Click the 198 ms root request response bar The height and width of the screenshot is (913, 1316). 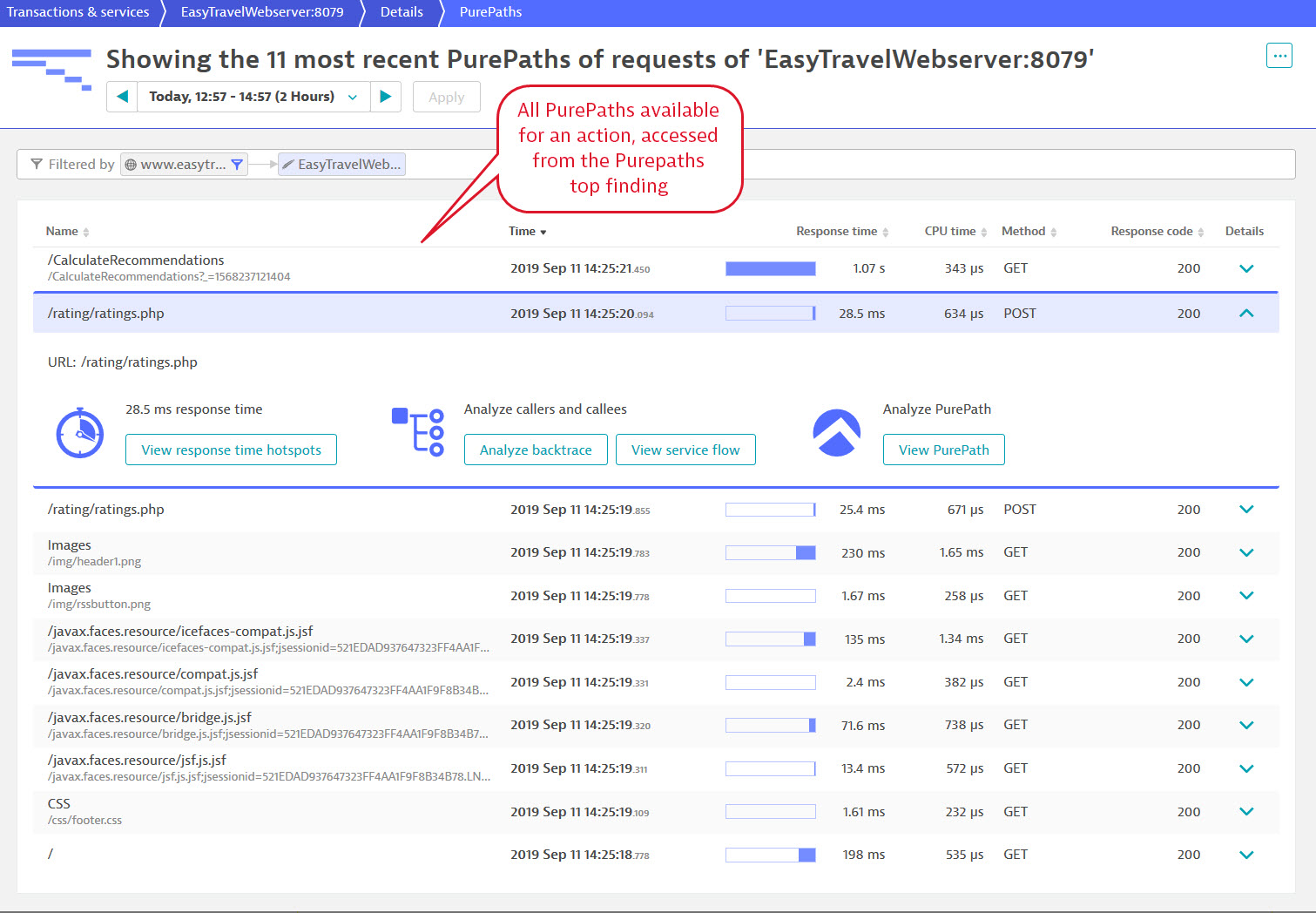(771, 855)
